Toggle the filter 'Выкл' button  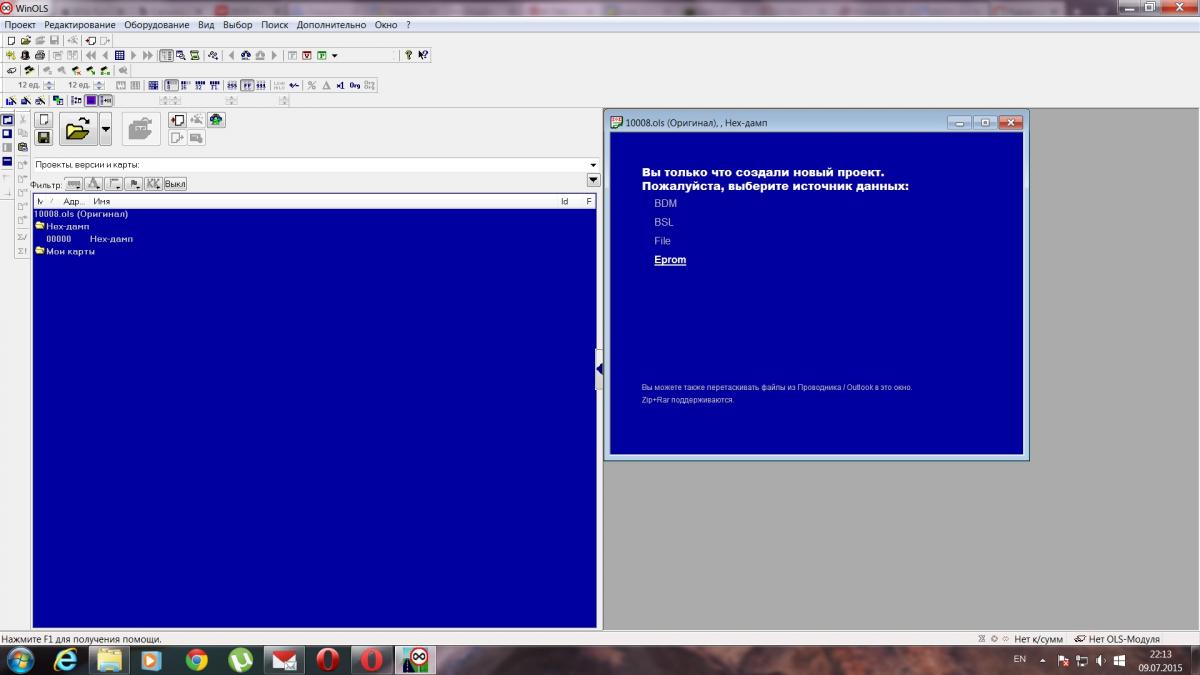[x=175, y=184]
